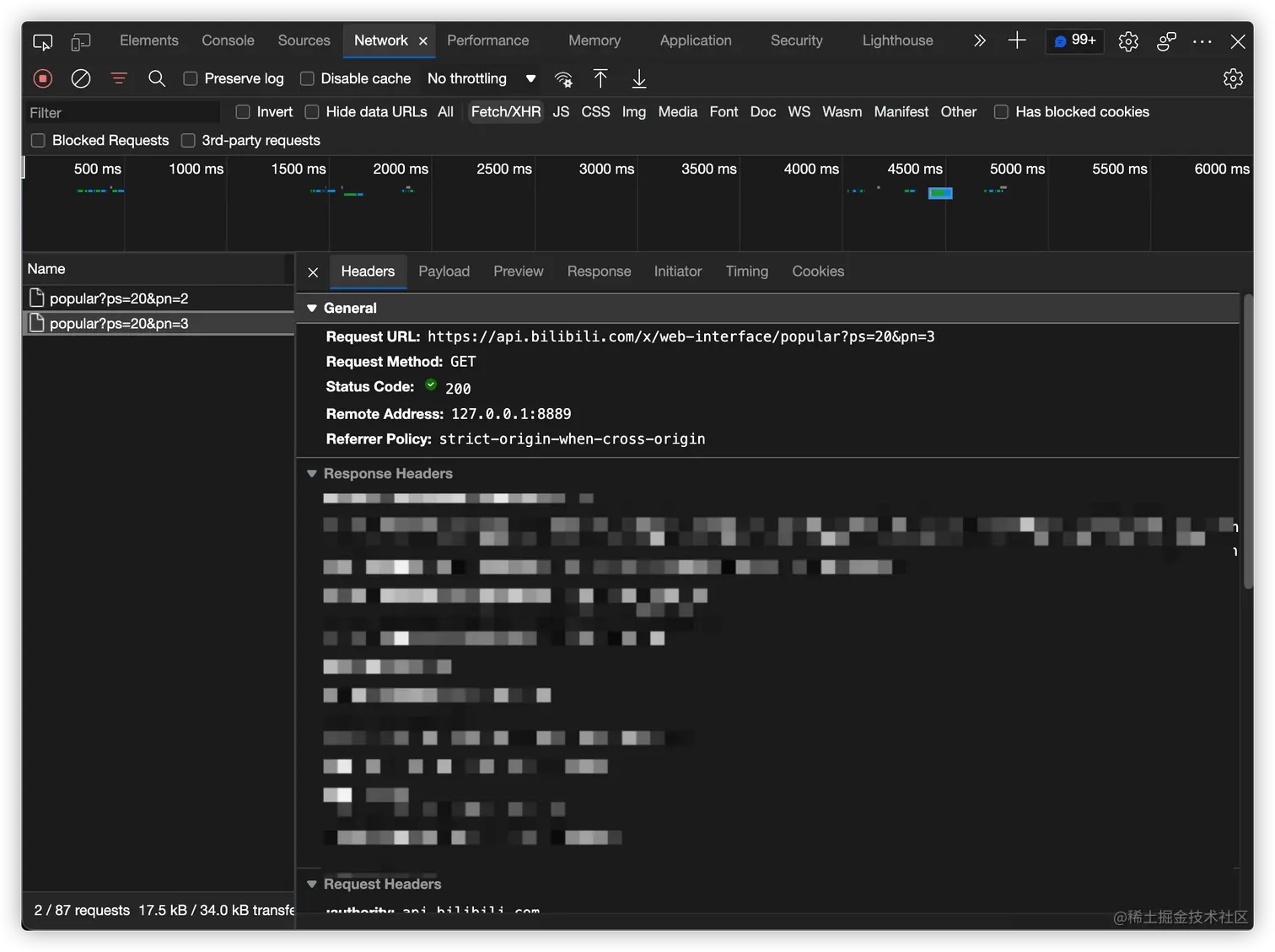The width and height of the screenshot is (1275, 952).
Task: Select request popular?ps=20&pn=2
Action: [x=159, y=299]
